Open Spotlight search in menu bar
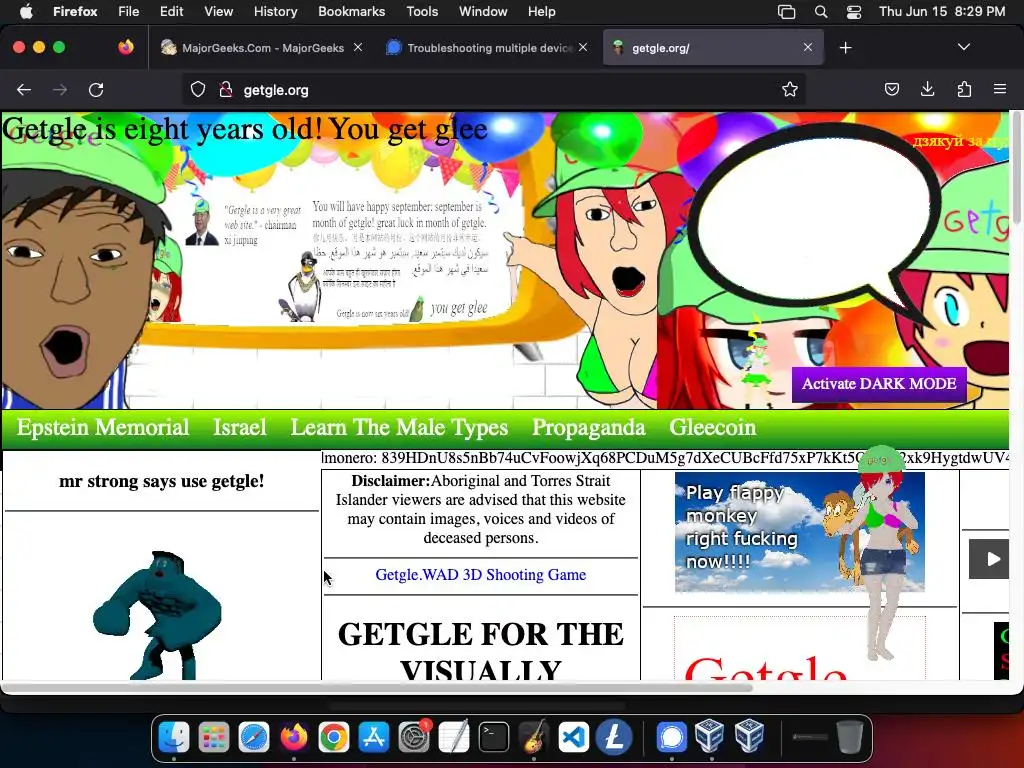This screenshot has width=1024, height=768. [821, 12]
